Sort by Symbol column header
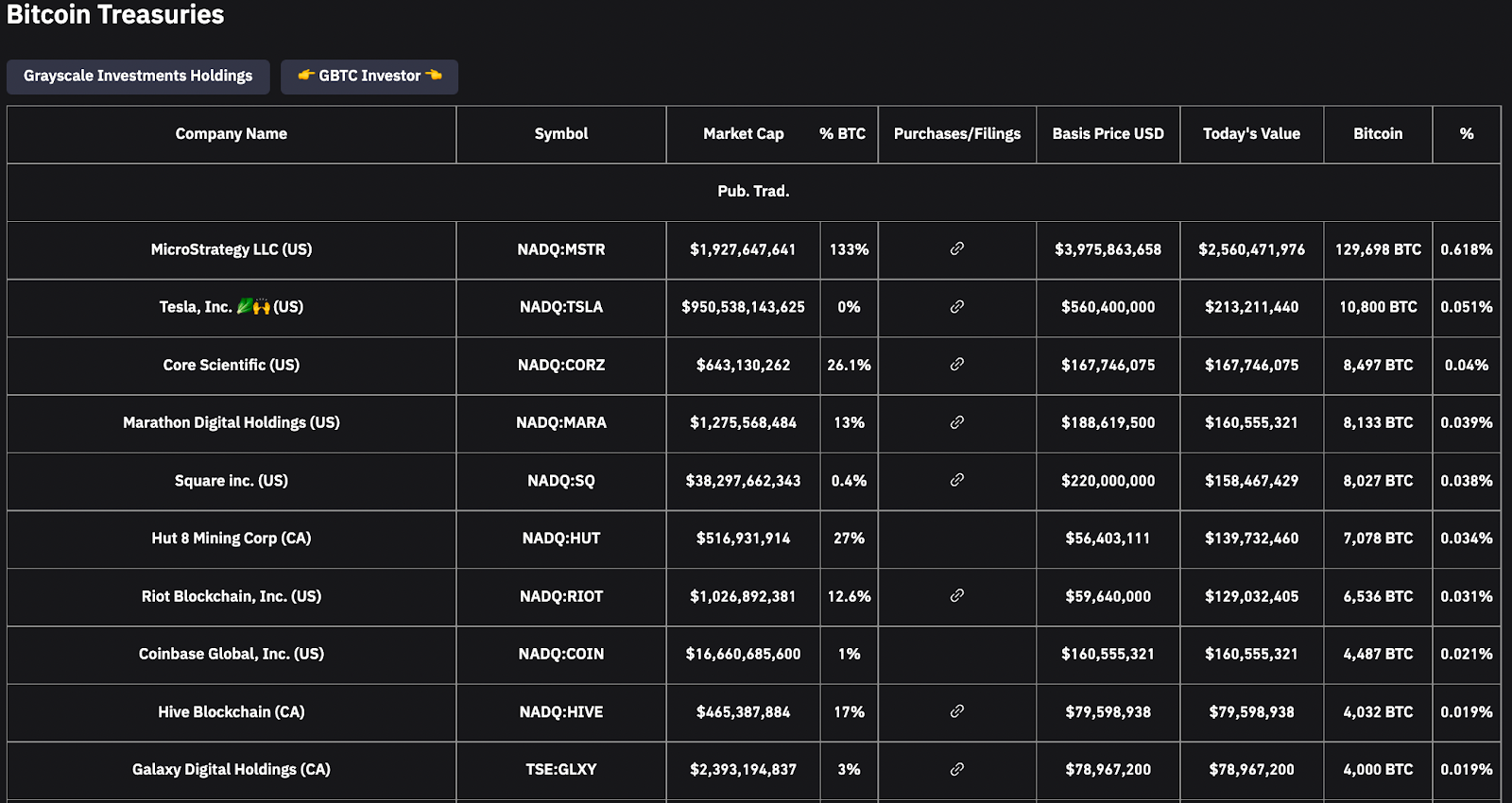This screenshot has height=803, width=1512. point(561,134)
